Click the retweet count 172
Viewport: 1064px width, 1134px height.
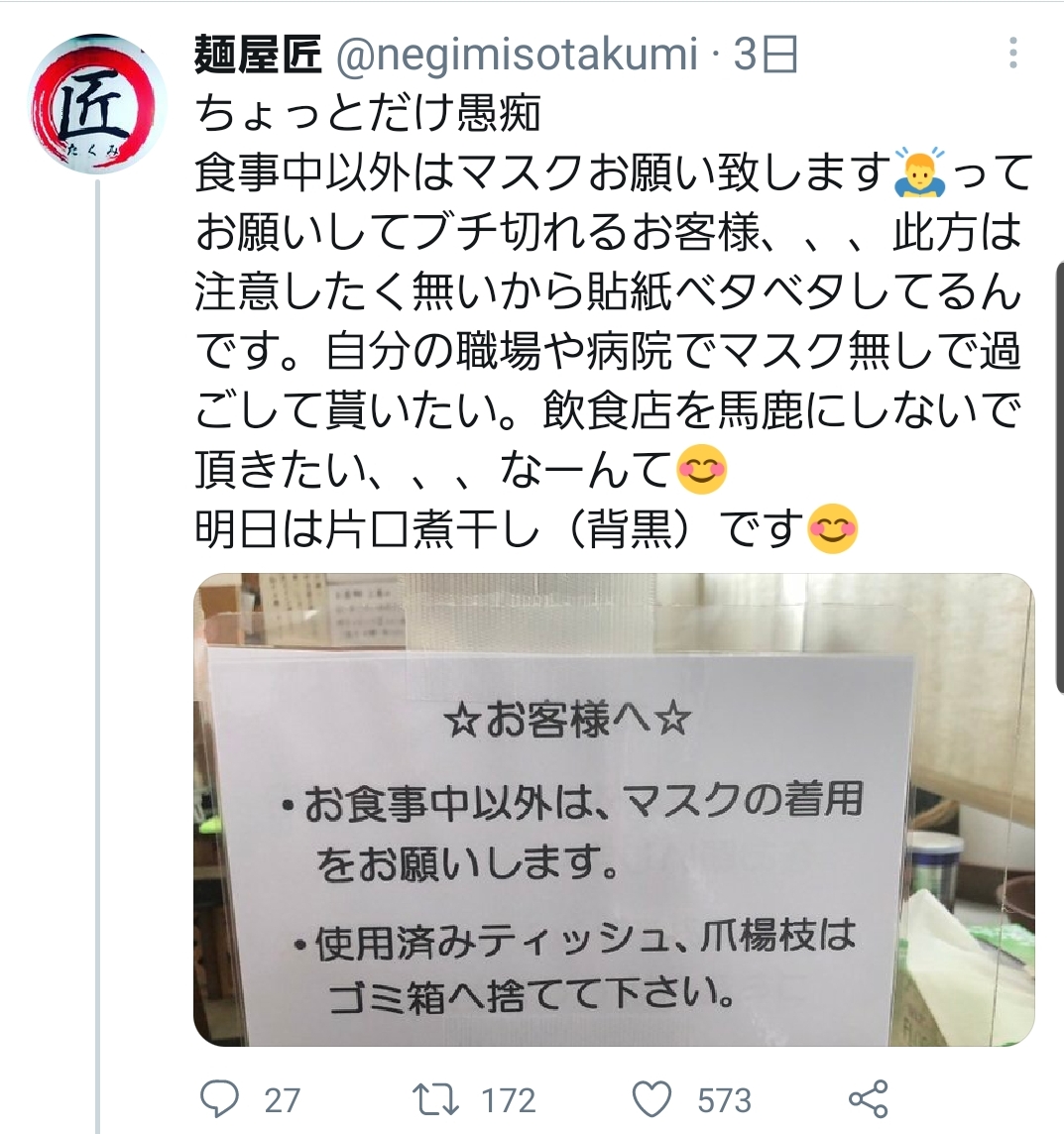(x=509, y=1100)
